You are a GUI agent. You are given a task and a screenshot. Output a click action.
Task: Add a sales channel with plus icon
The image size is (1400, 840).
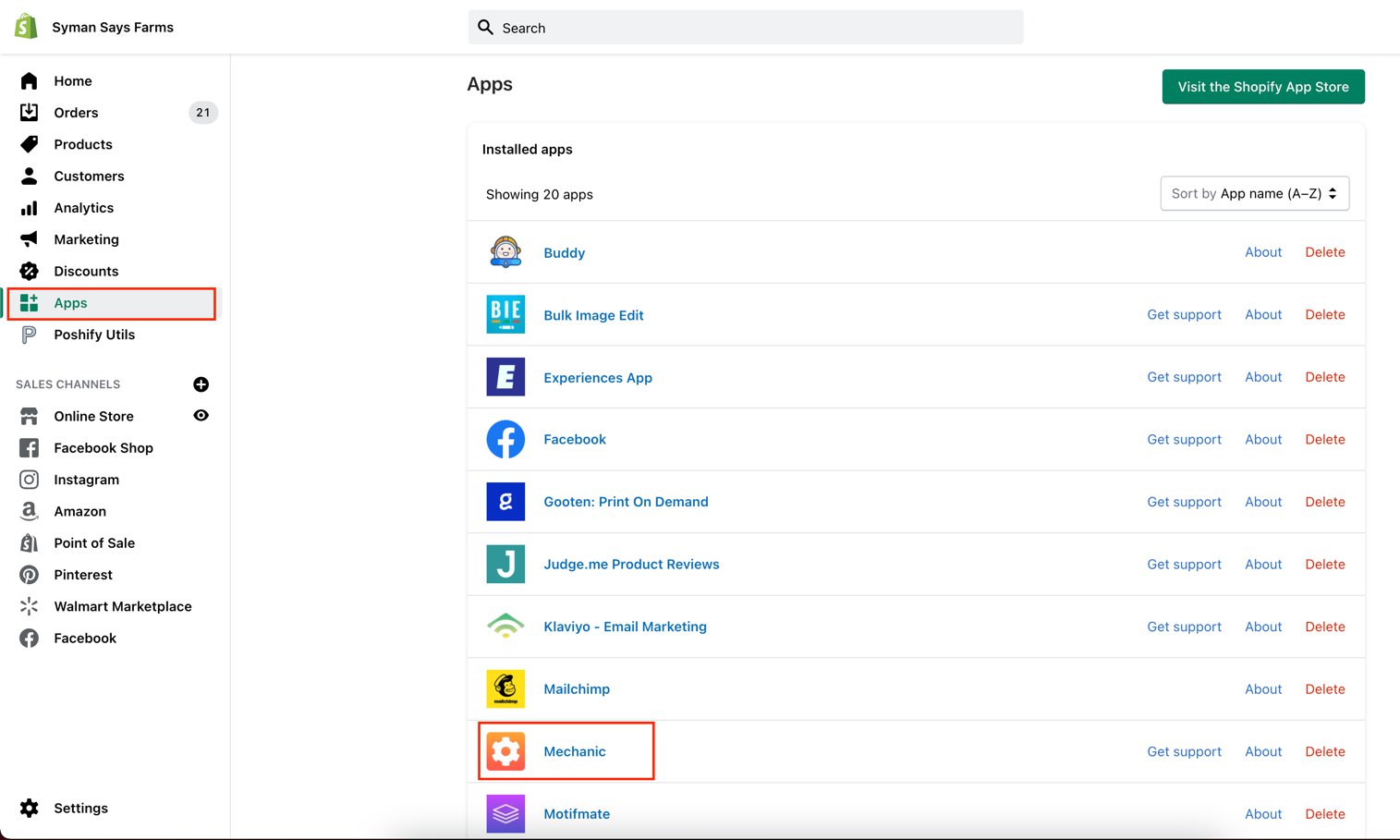[201, 384]
